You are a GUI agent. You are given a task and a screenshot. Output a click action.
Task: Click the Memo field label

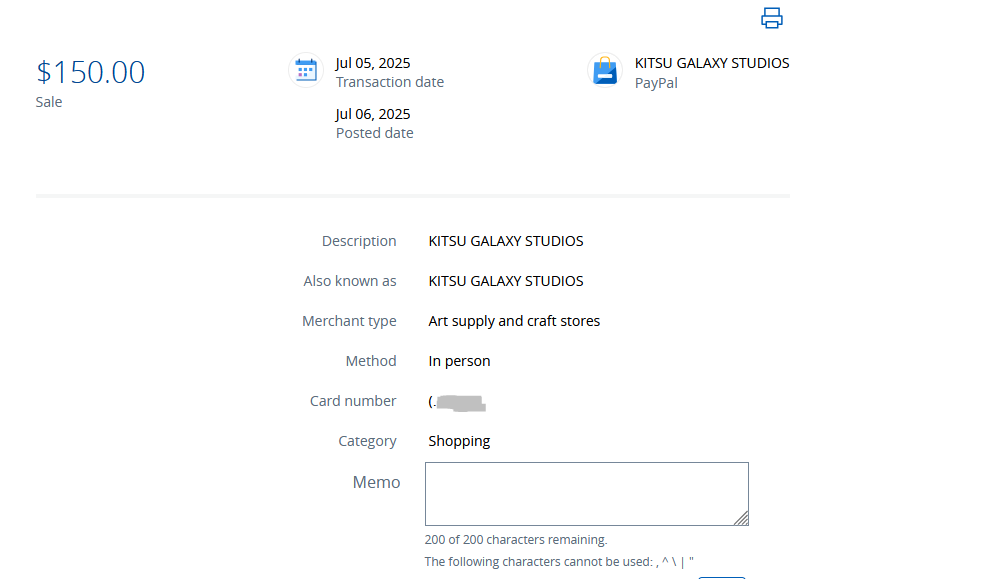pos(376,482)
